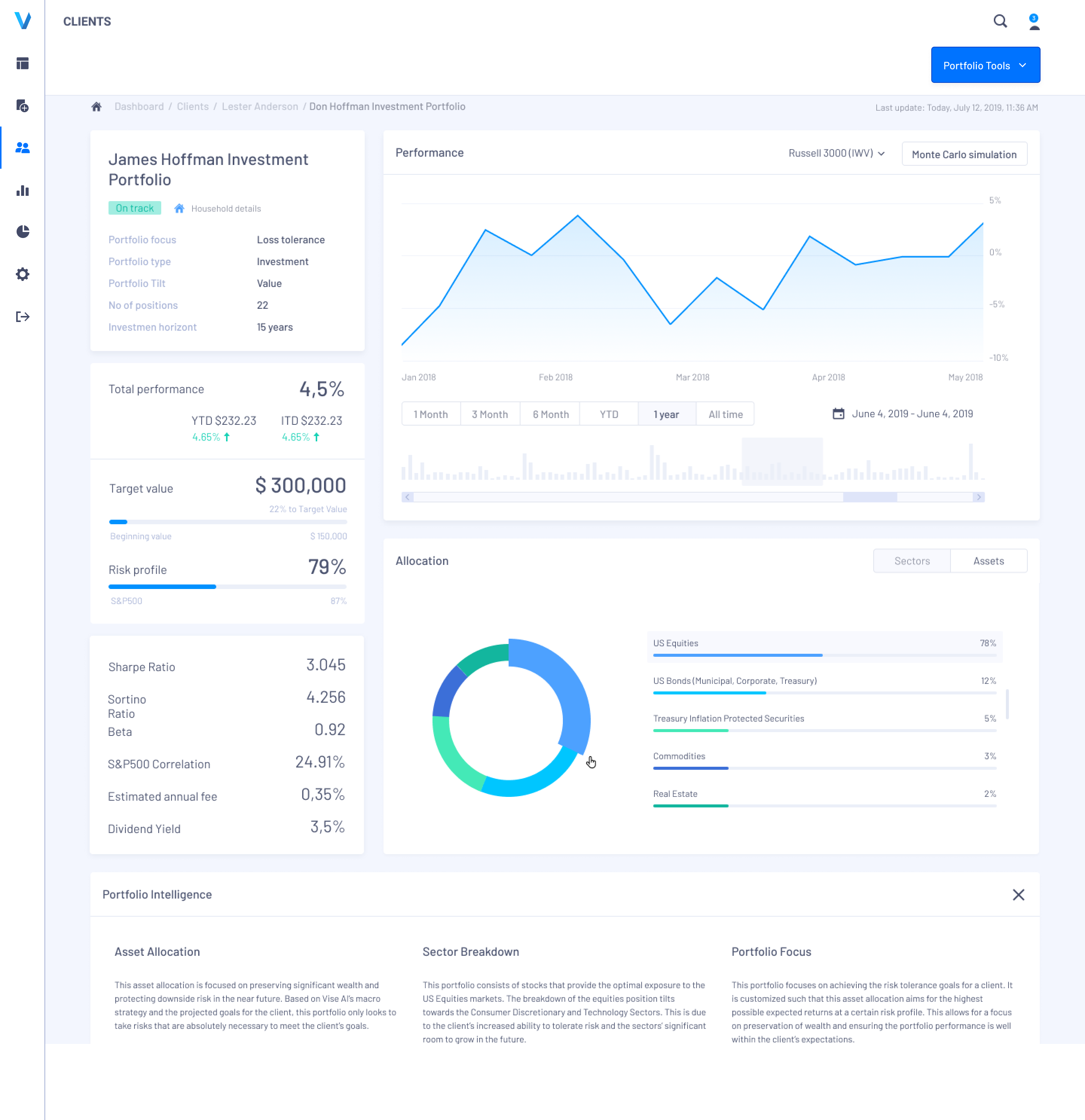This screenshot has width=1085, height=1120.
Task: Open the user profile notification icon
Action: click(1033, 22)
